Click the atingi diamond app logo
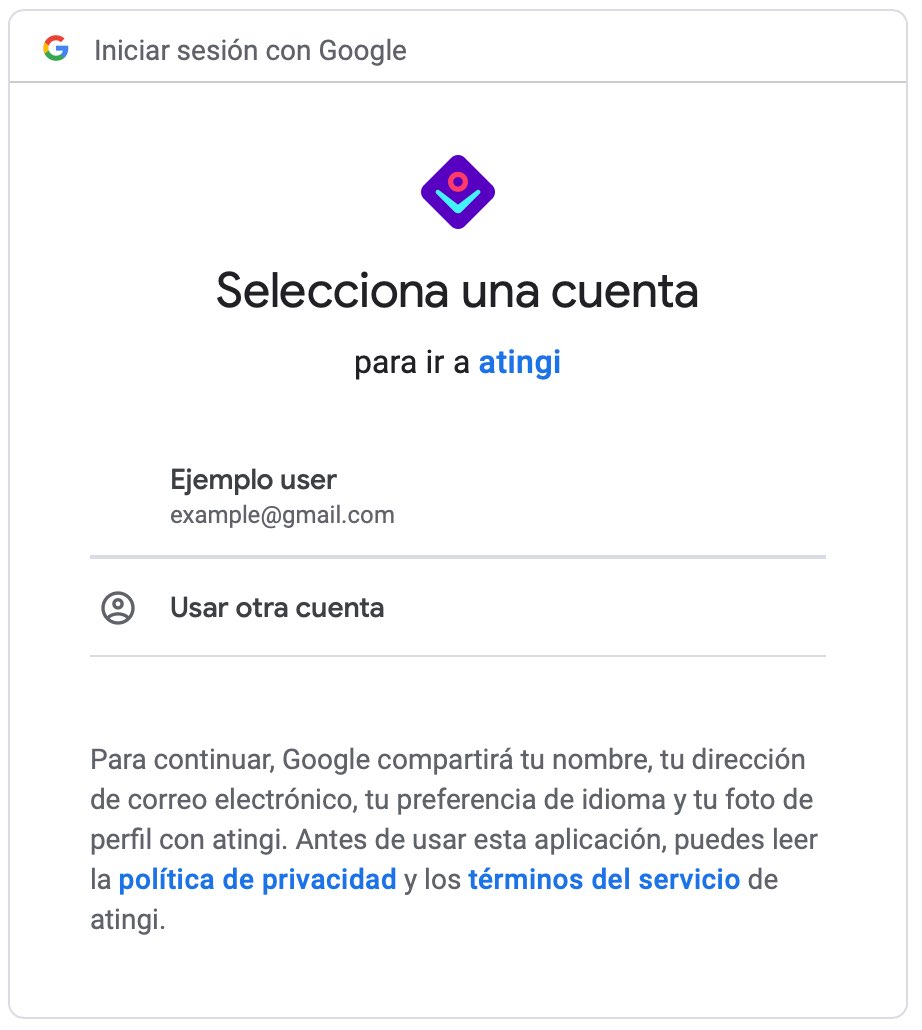The image size is (922, 1030). pos(458,192)
